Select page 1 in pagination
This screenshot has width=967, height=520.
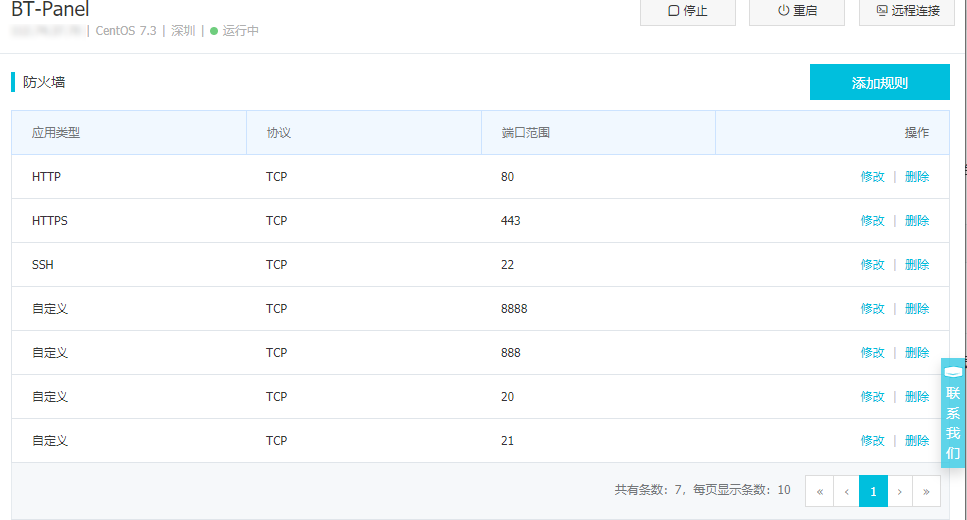[873, 491]
